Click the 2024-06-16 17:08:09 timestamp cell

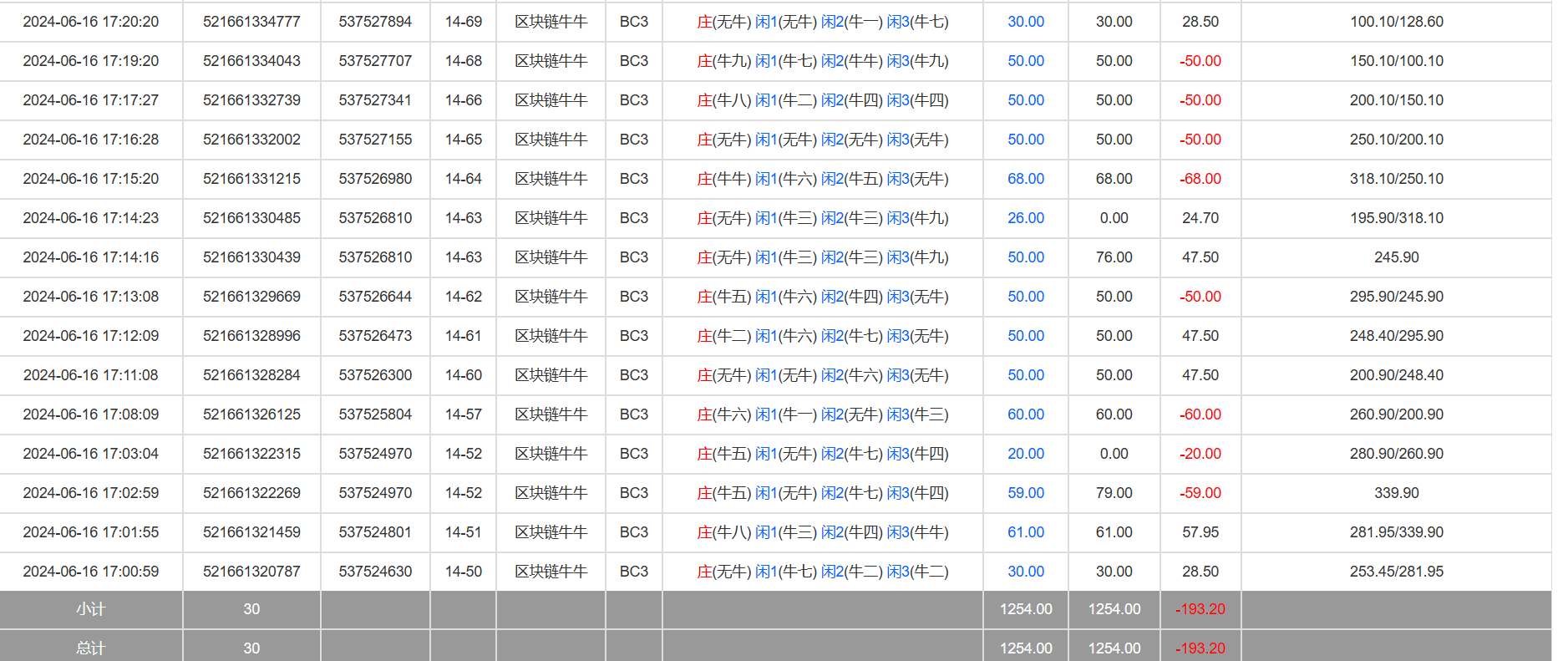[x=90, y=414]
